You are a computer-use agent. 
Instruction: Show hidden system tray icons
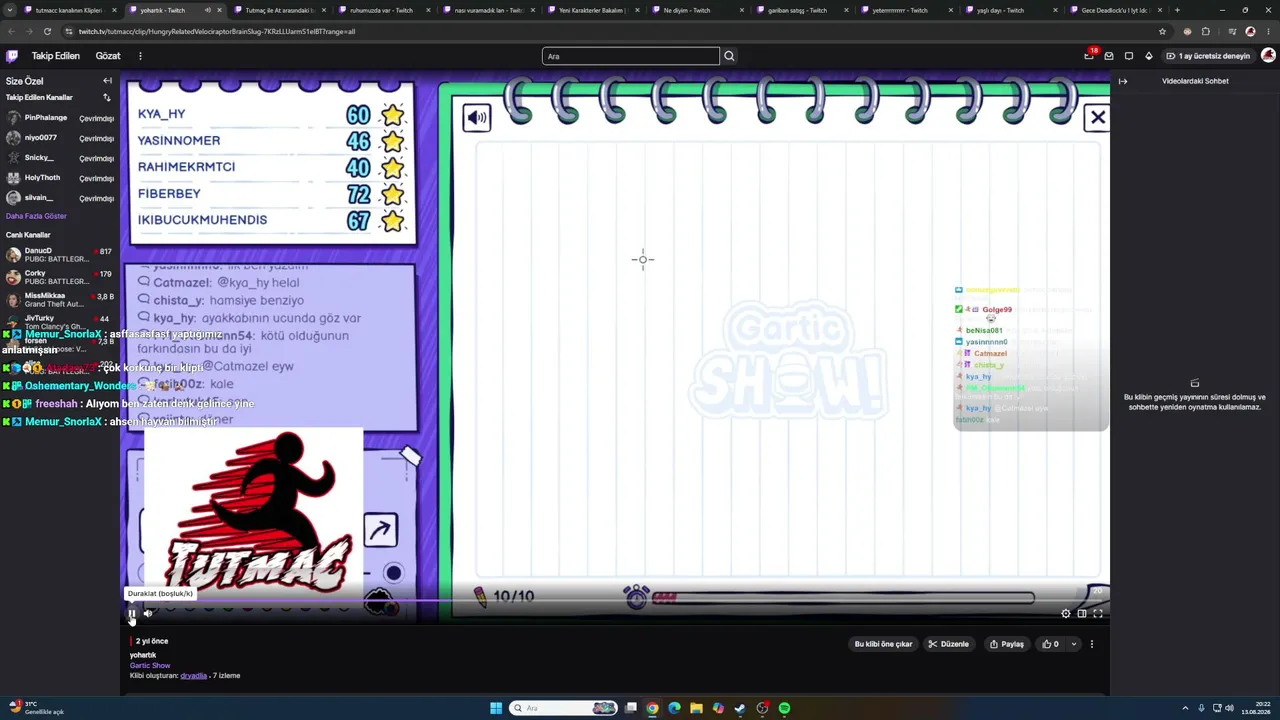(1185, 708)
